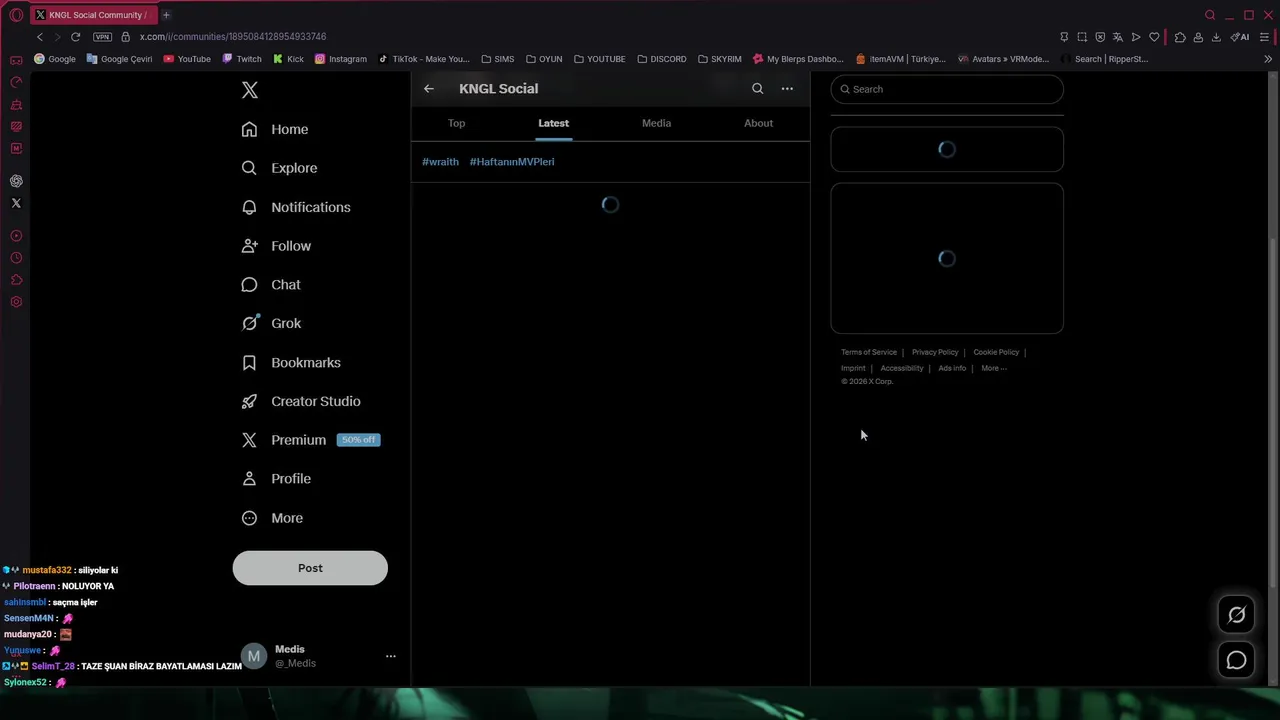1280x720 pixels.
Task: Open the Terms of Service link
Action: pyautogui.click(x=869, y=352)
